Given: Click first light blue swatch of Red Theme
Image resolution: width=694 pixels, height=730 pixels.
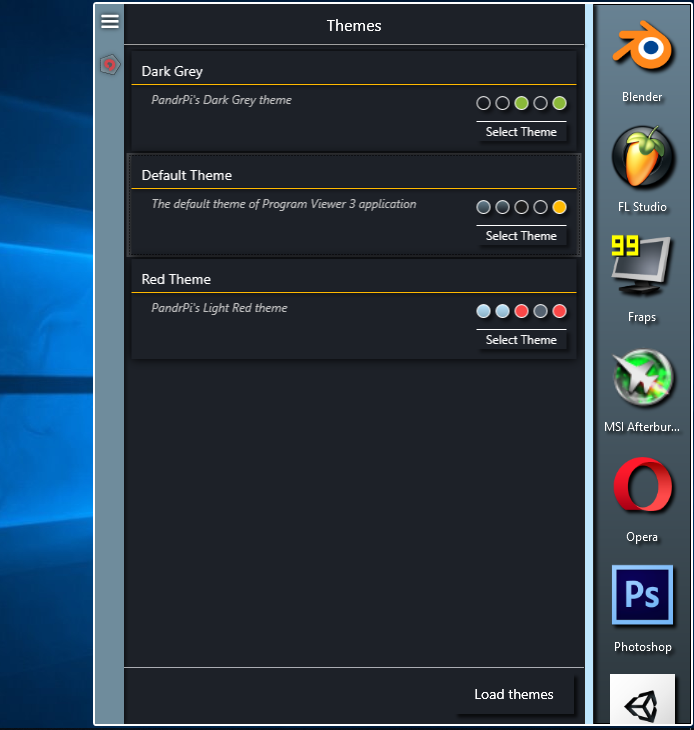Looking at the screenshot, I should pyautogui.click(x=484, y=311).
